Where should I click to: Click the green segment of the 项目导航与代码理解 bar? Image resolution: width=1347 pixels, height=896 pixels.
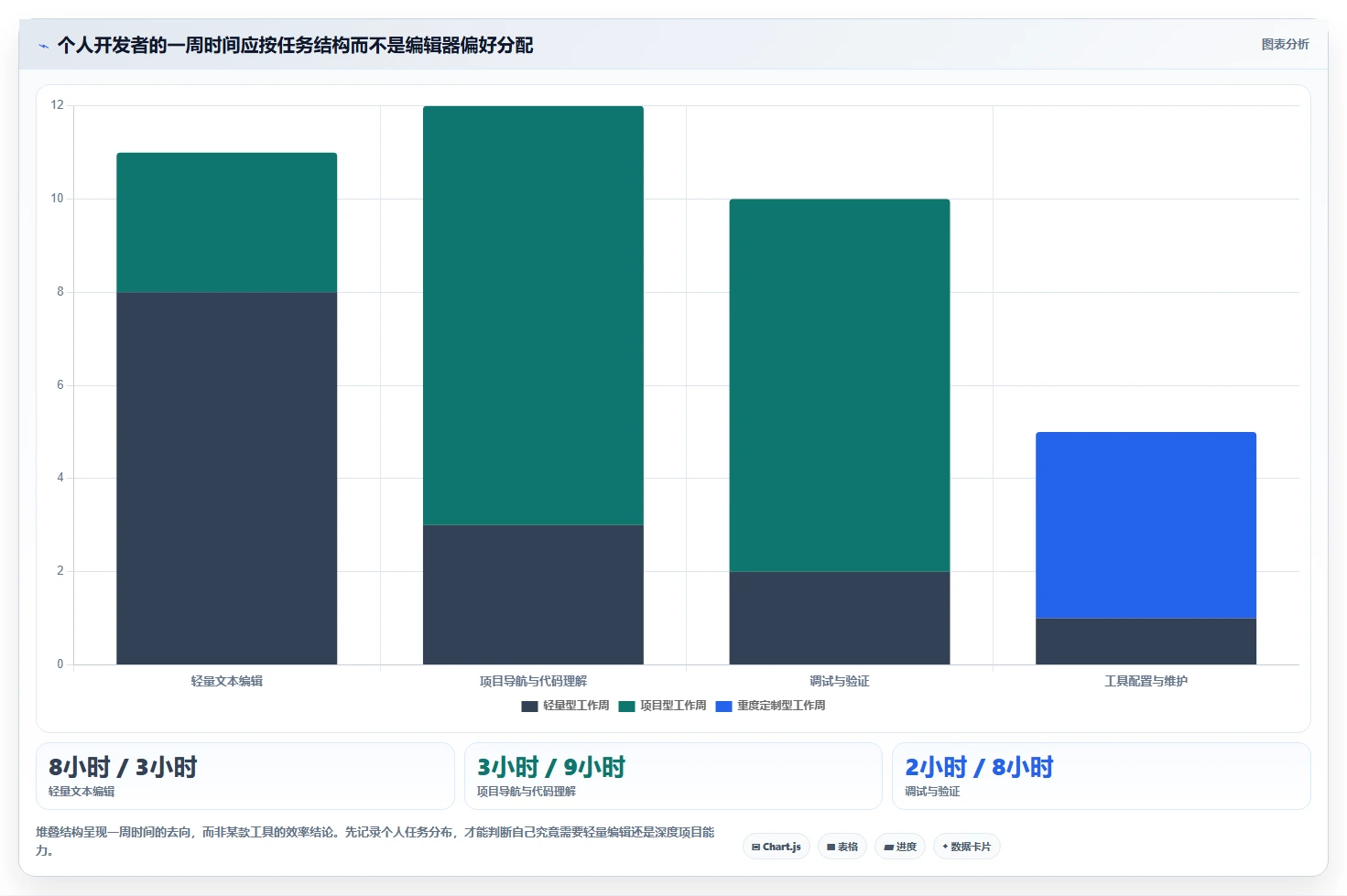click(x=533, y=315)
